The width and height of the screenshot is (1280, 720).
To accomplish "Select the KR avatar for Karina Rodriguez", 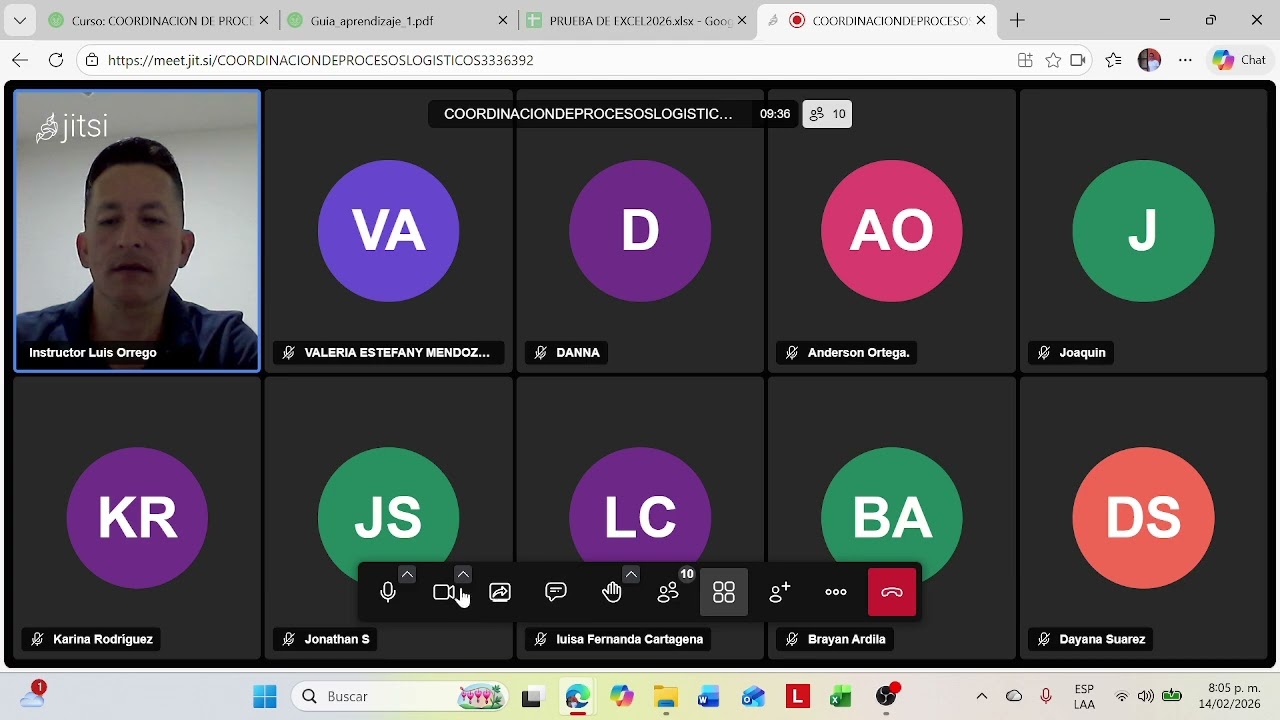I will tap(137, 518).
